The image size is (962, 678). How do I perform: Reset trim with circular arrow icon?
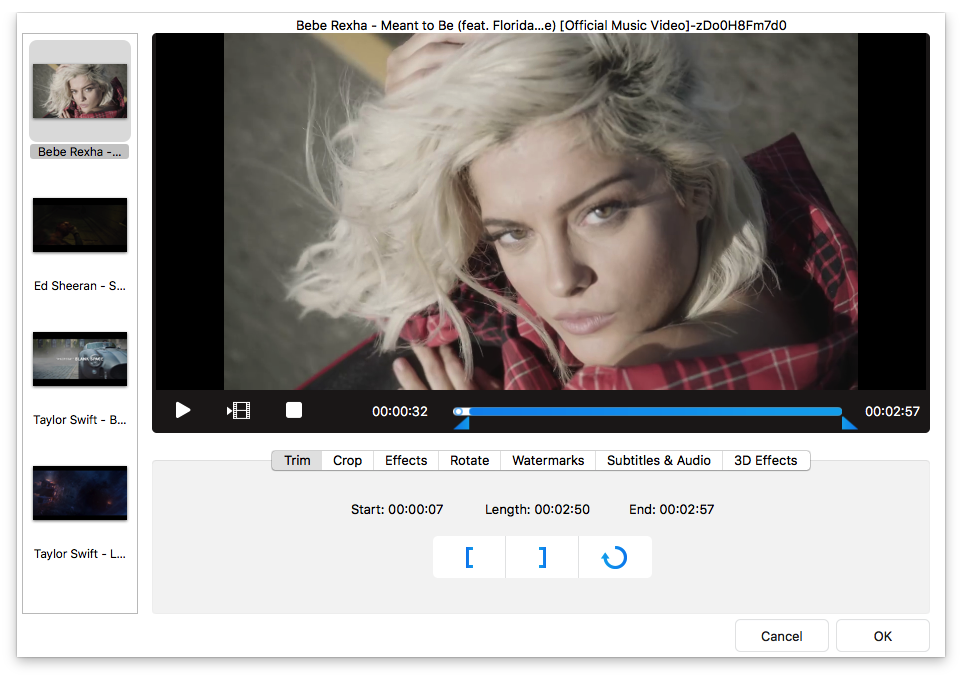pyautogui.click(x=614, y=557)
